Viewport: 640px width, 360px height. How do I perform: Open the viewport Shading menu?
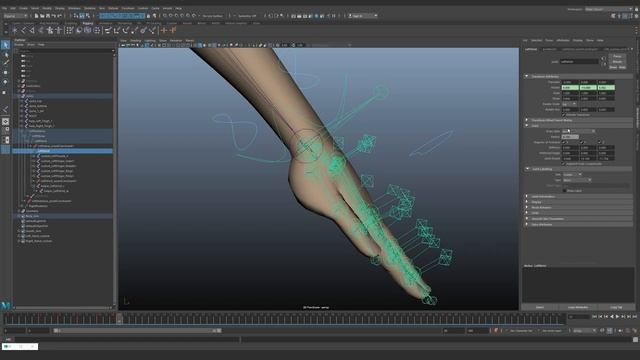tap(136, 40)
